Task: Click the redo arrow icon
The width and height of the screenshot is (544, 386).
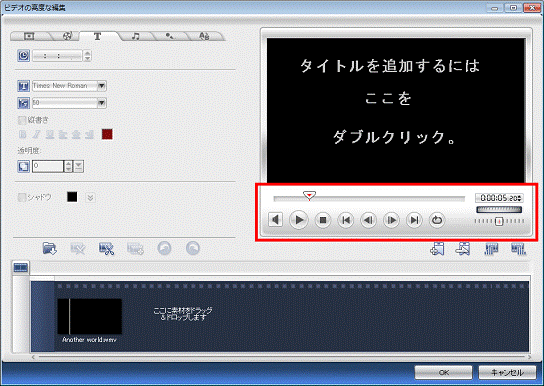Action: (x=193, y=248)
